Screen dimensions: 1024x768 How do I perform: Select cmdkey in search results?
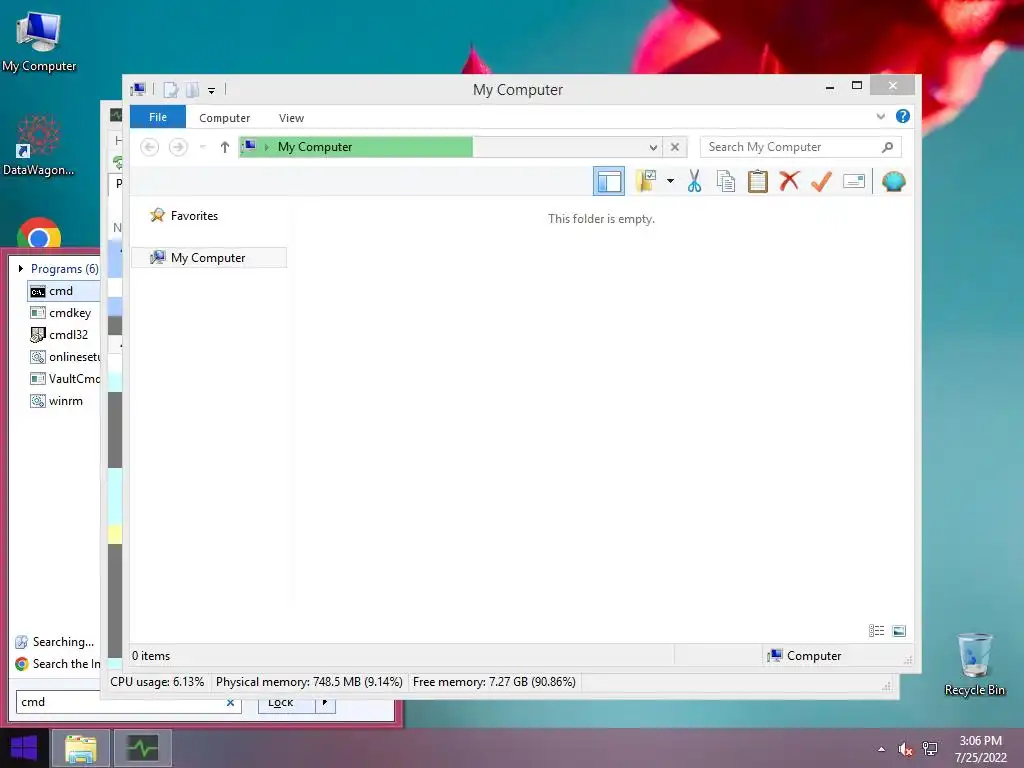tap(63, 313)
